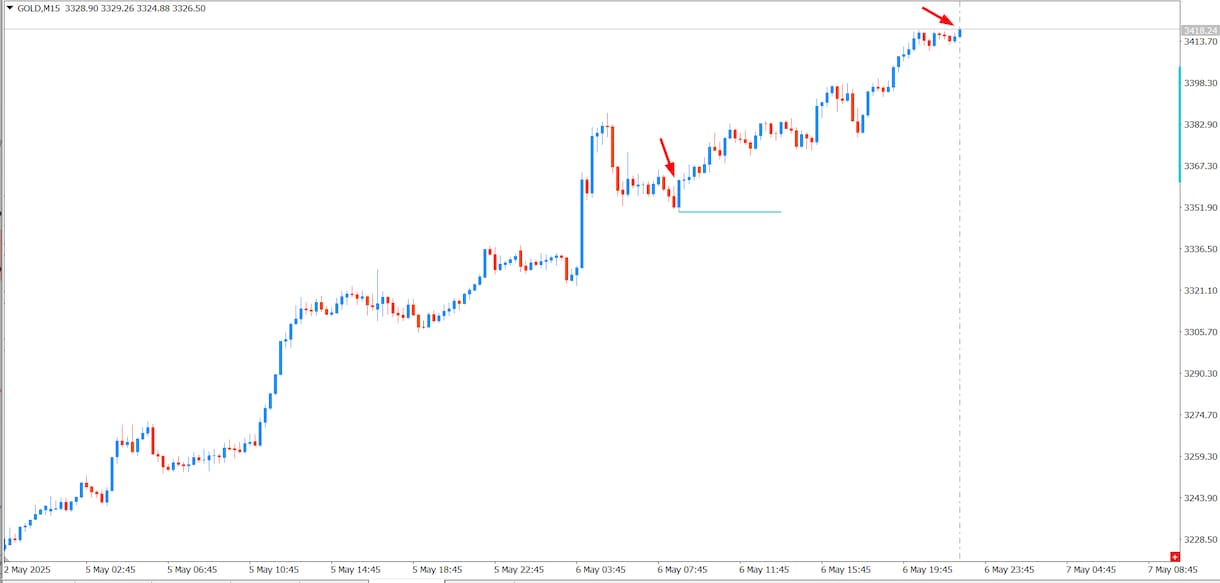Click the 2 May 2025 date label
The image size is (1220, 583).
click(x=27, y=570)
